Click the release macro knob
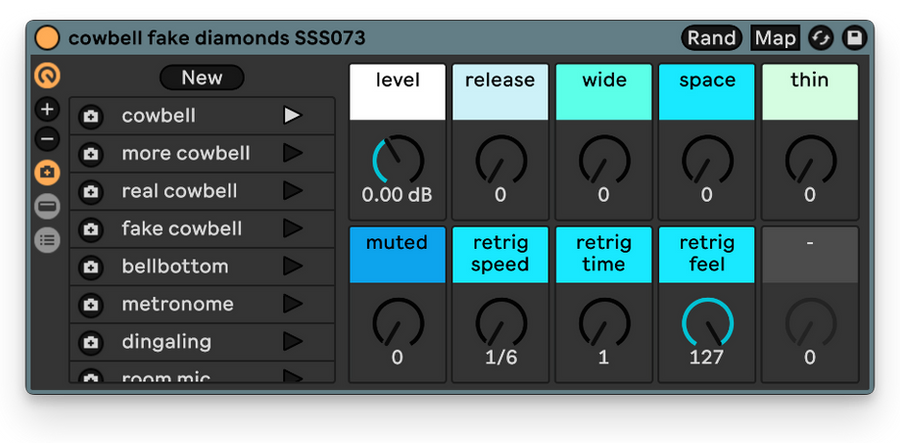The width and height of the screenshot is (900, 443). pyautogui.click(x=501, y=161)
